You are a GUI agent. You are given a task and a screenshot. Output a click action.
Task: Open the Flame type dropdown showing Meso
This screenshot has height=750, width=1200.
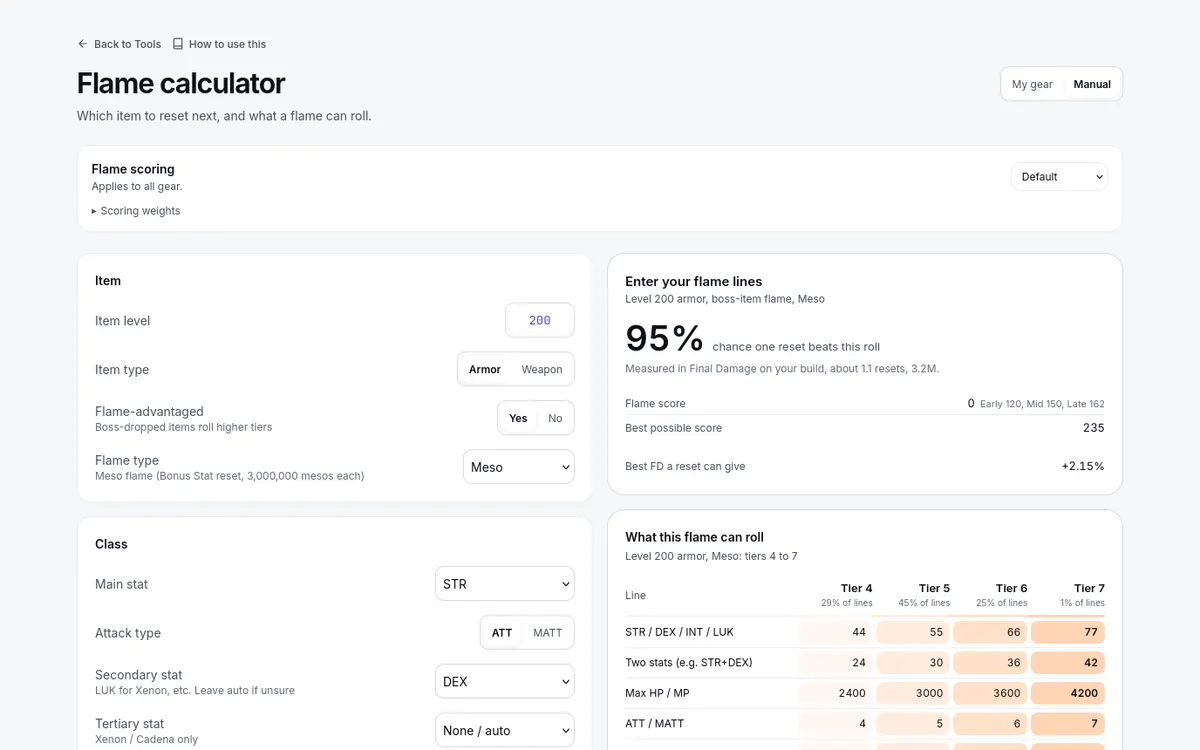519,467
